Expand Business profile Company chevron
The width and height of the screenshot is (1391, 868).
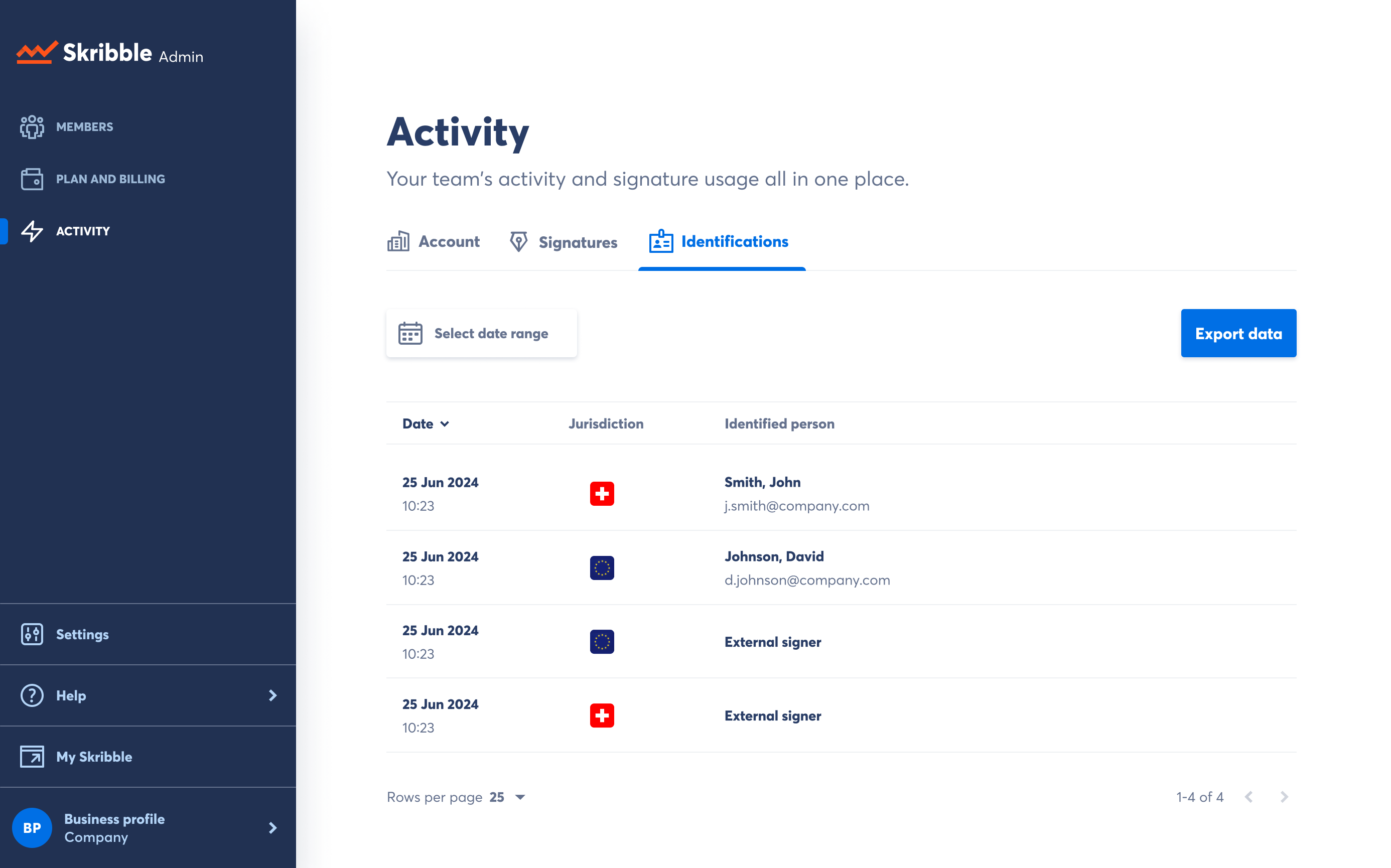point(272,827)
